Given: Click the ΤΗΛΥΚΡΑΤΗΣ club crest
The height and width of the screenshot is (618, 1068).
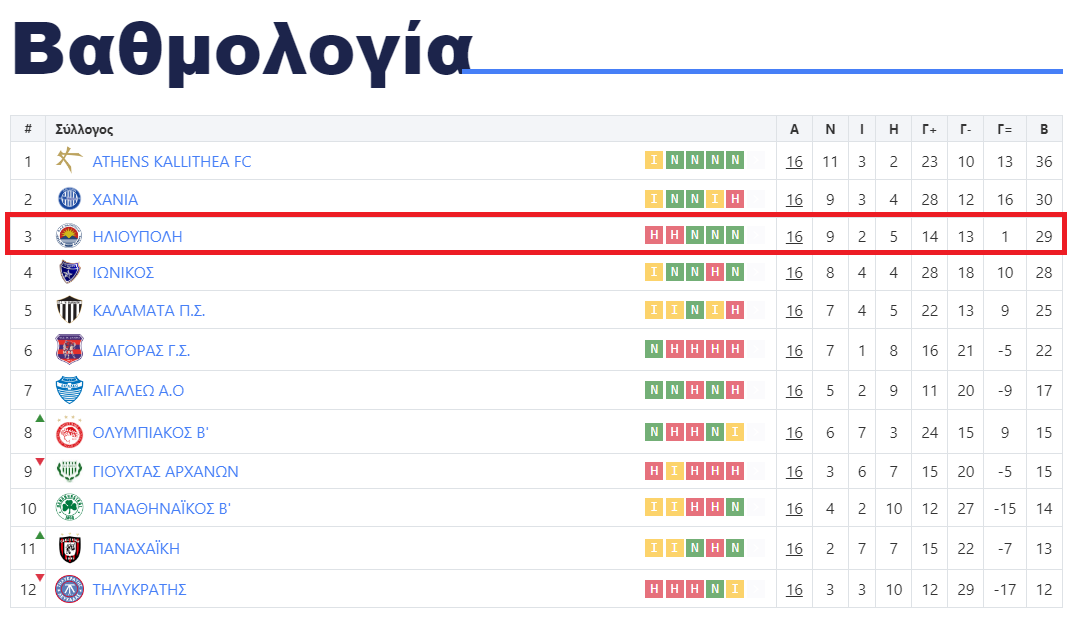Looking at the screenshot, I should click(69, 589).
